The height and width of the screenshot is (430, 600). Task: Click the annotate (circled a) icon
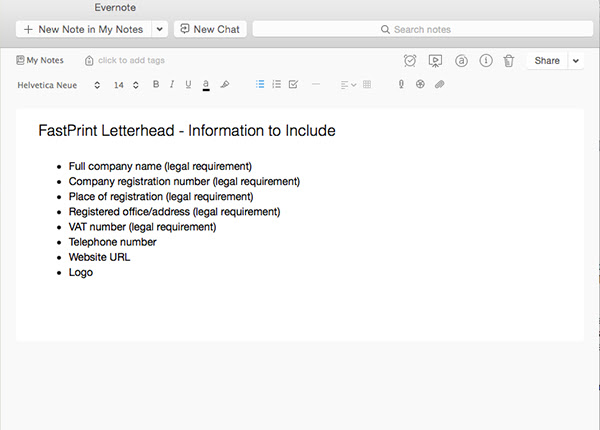(461, 61)
